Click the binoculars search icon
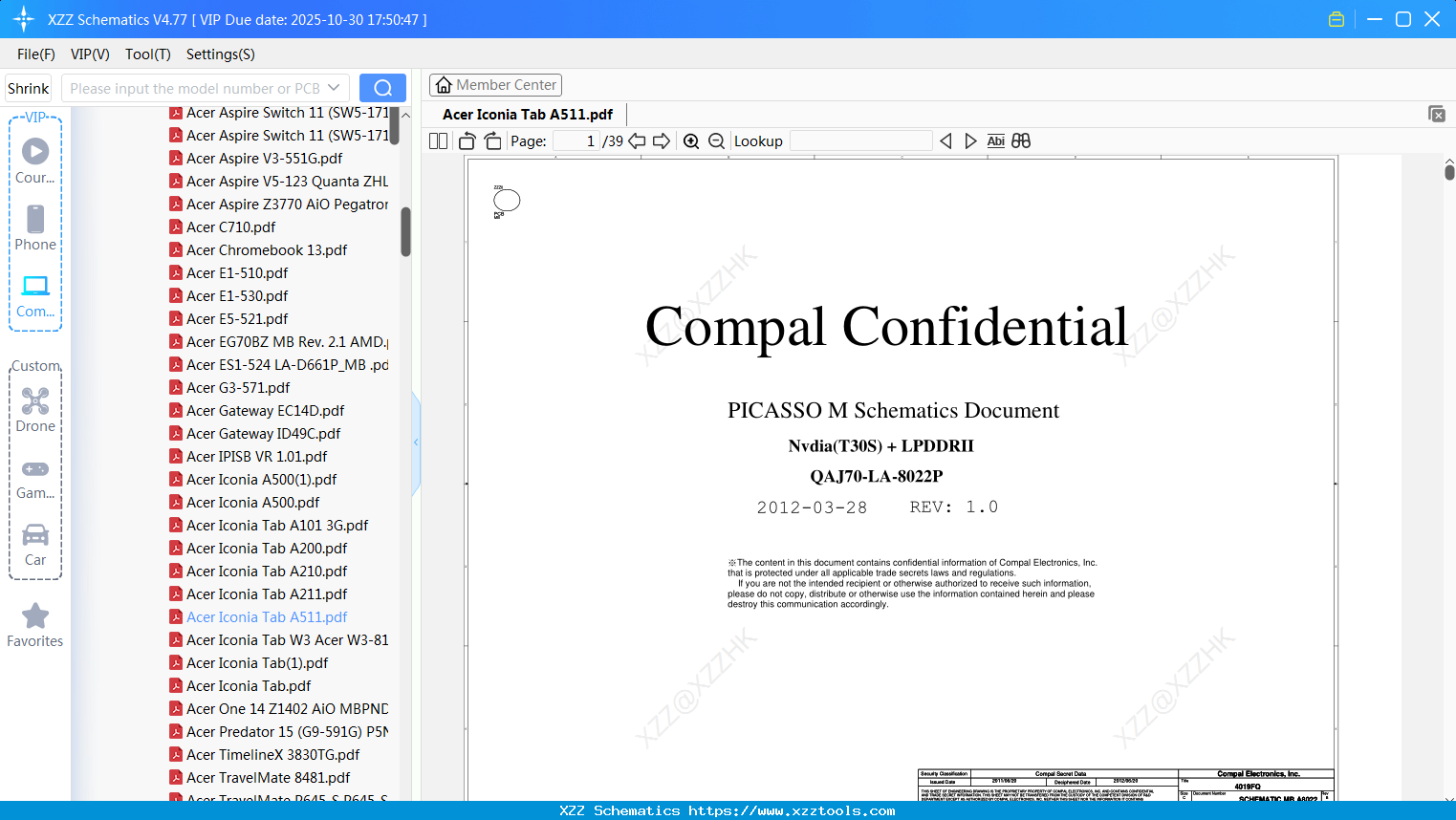Viewport: 1456px width, 820px height. [1021, 141]
